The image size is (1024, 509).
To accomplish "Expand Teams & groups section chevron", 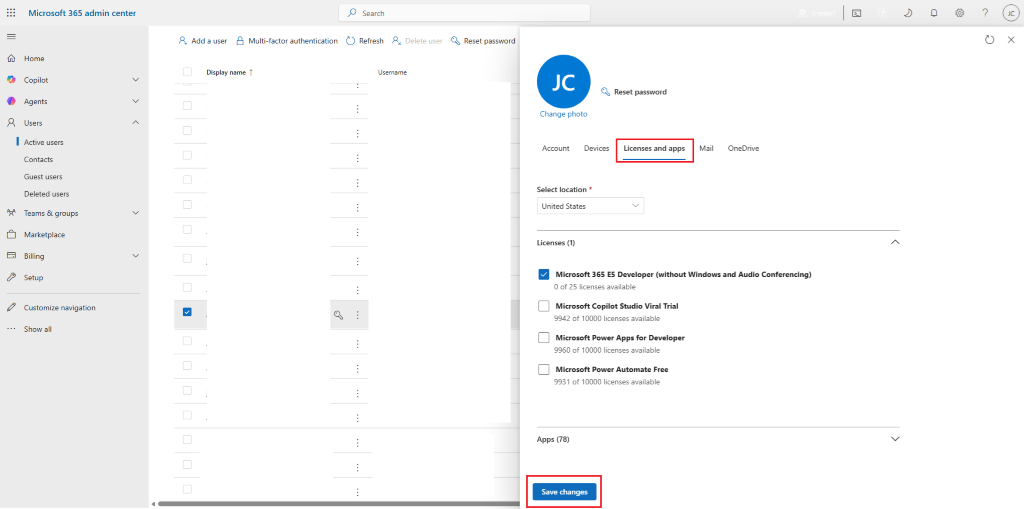I will [136, 212].
